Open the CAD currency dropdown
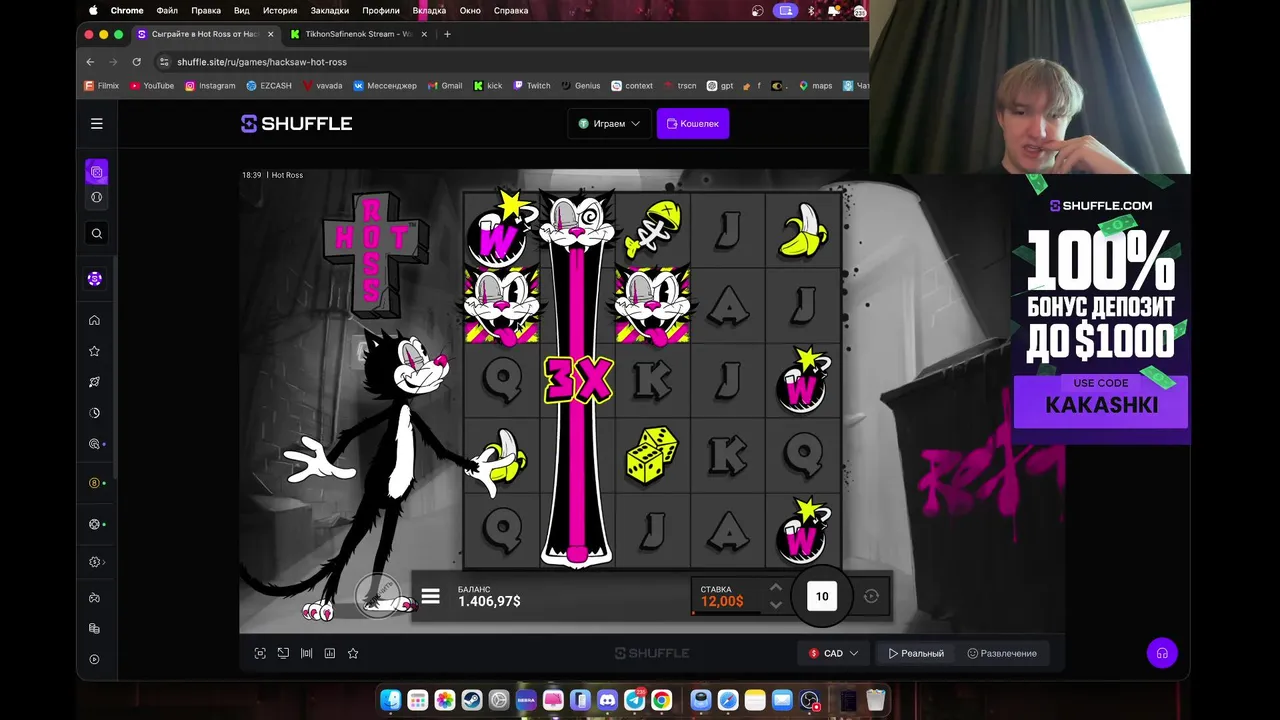Viewport: 1280px width, 720px height. tap(833, 653)
